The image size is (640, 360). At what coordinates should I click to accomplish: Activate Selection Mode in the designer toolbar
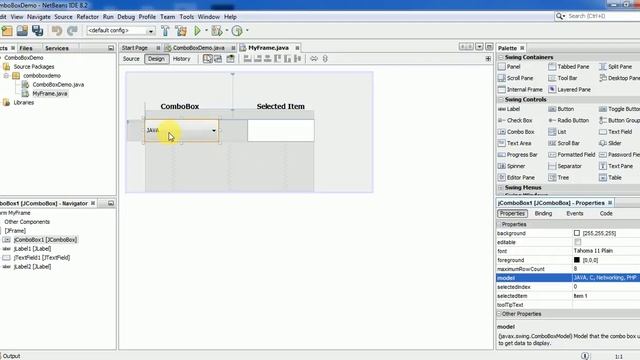(x=208, y=59)
